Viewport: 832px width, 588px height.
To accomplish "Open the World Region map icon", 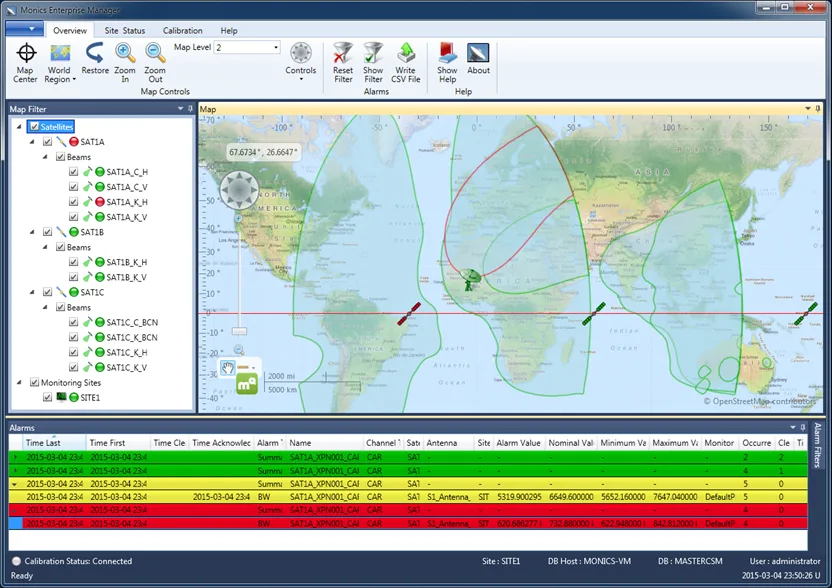I will tap(60, 53).
